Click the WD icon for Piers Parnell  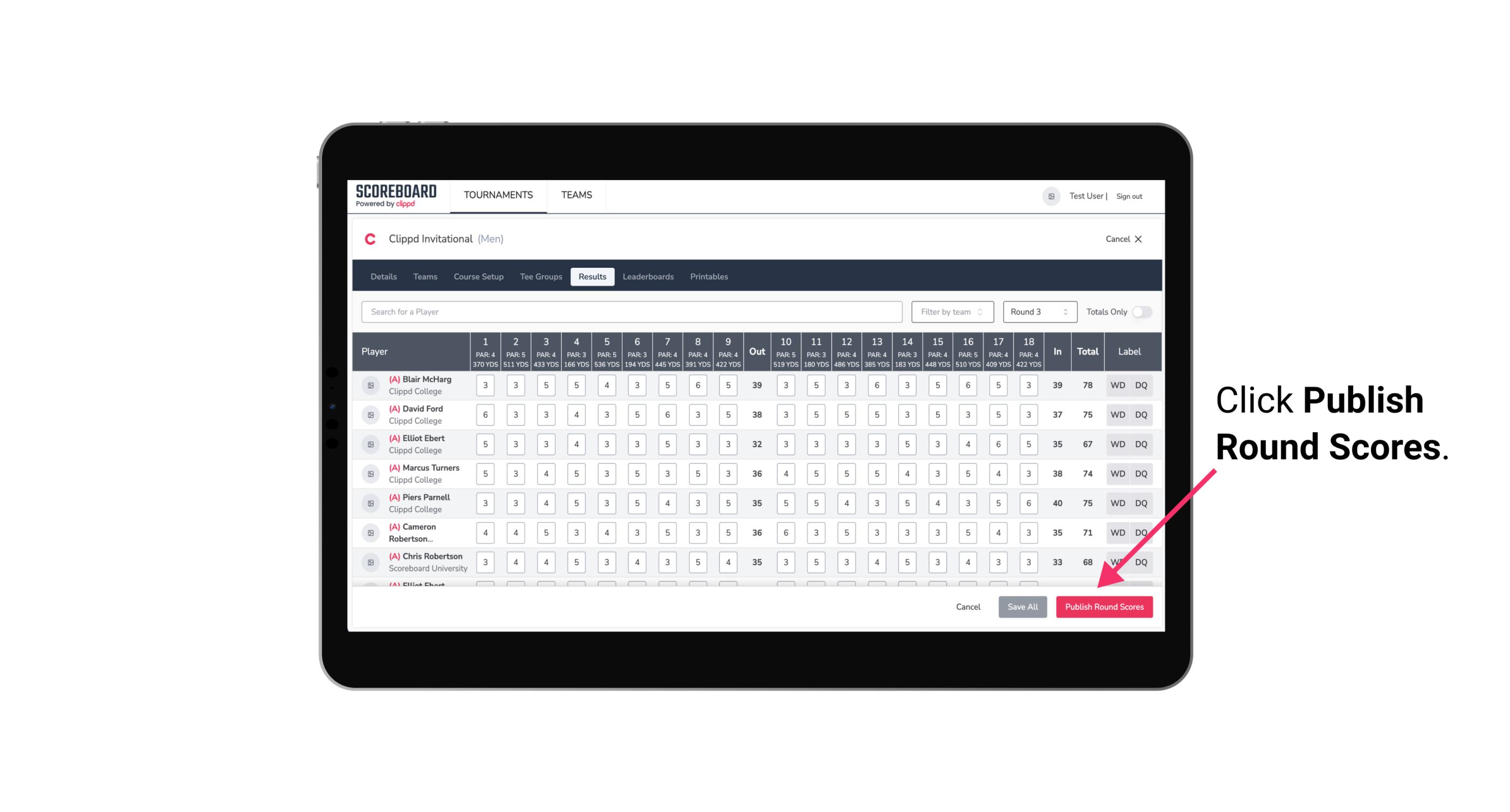pos(1117,503)
